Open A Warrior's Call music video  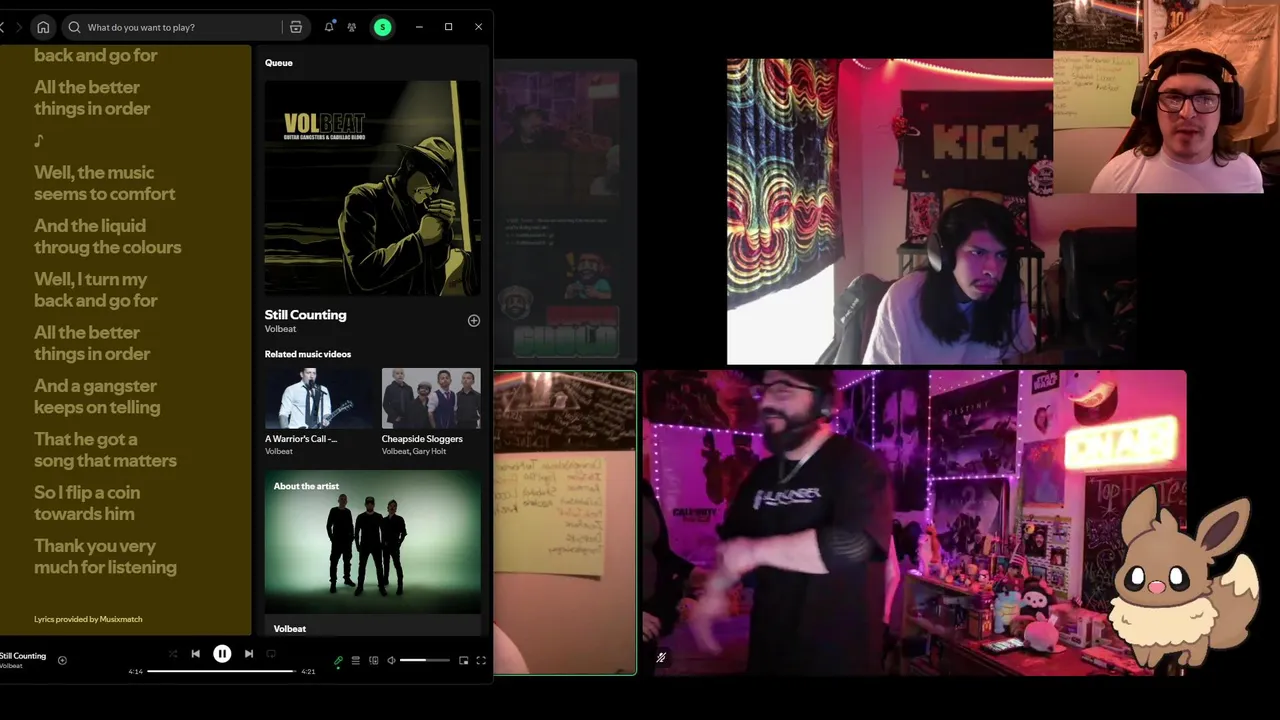coord(318,398)
